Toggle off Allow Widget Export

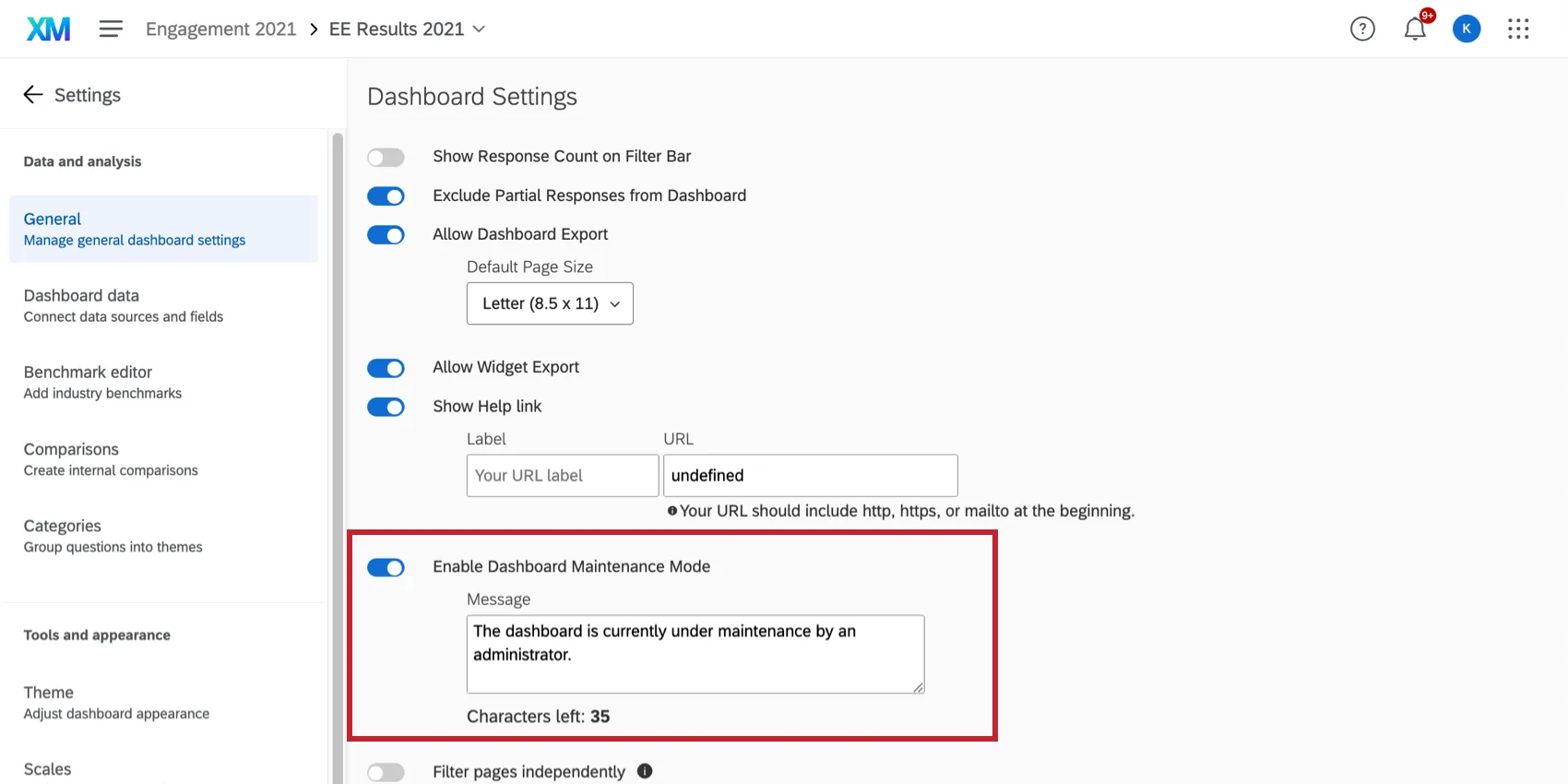[386, 368]
